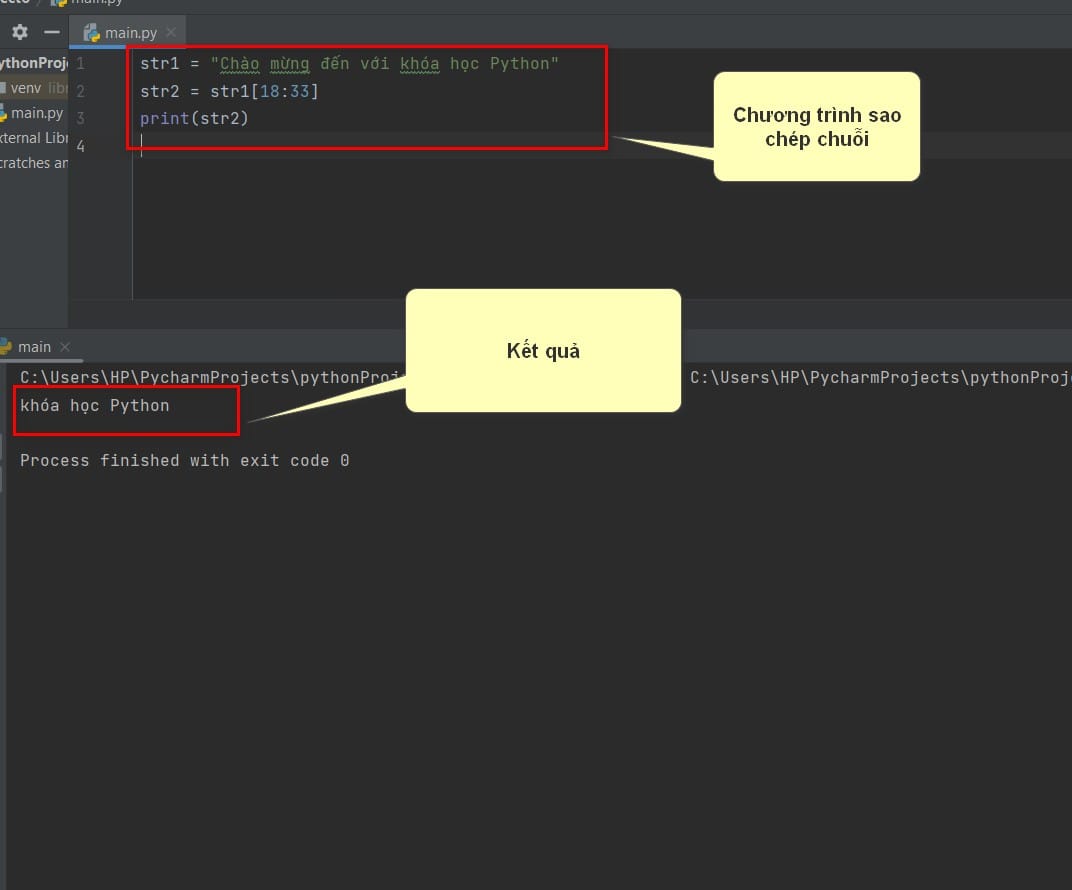The width and height of the screenshot is (1072, 890).
Task: Expand the Scratches and Consoles node
Action: click(34, 163)
